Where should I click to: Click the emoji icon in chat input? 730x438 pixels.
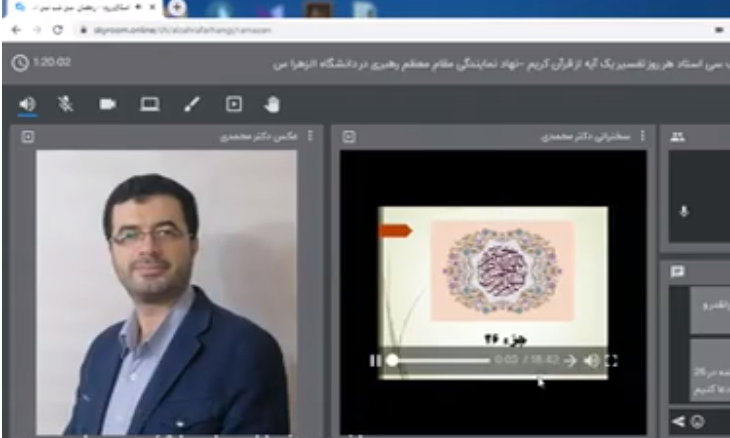[696, 421]
